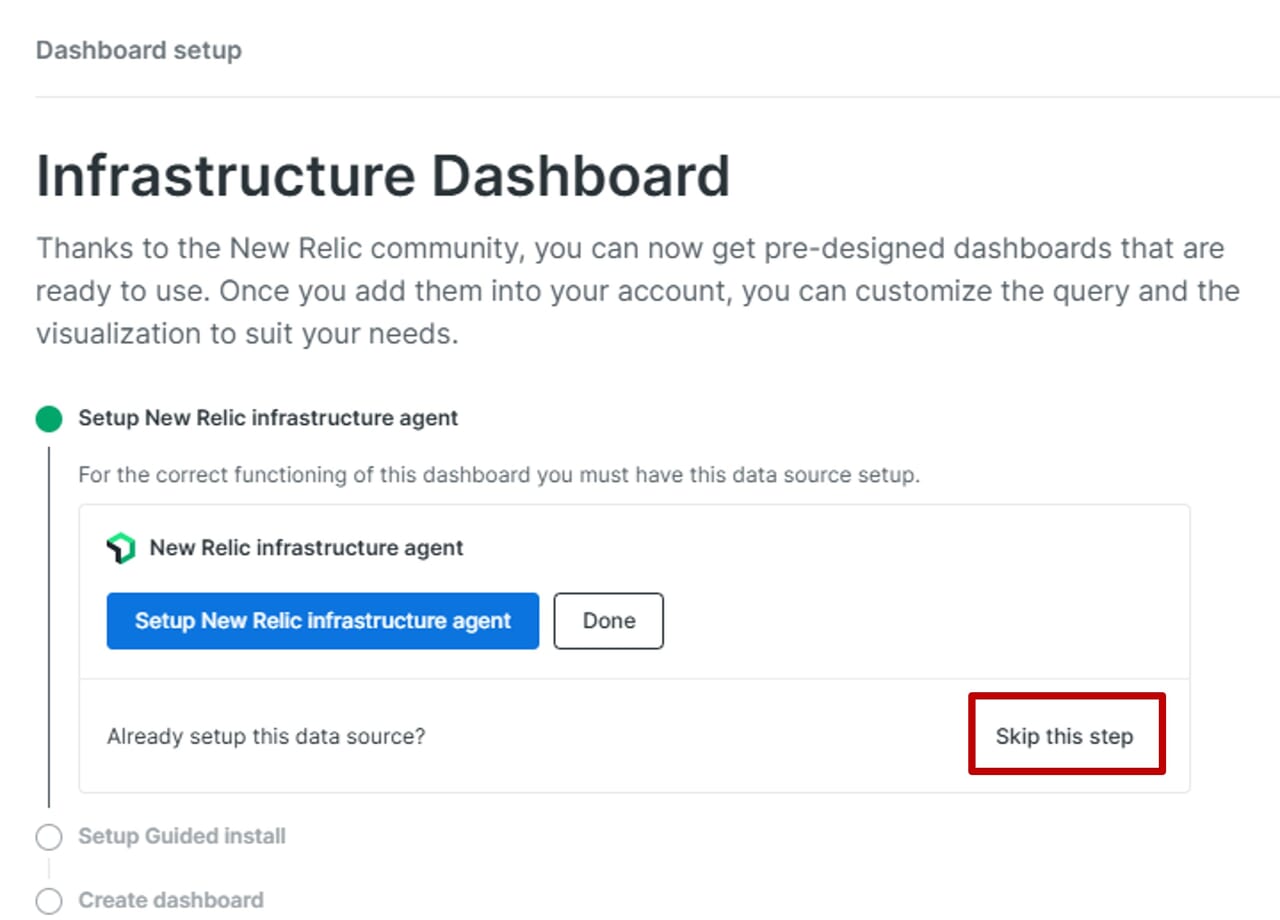Click the paragraph starting Thanks to the New Relic community
The height and width of the screenshot is (920, 1280).
[637, 291]
